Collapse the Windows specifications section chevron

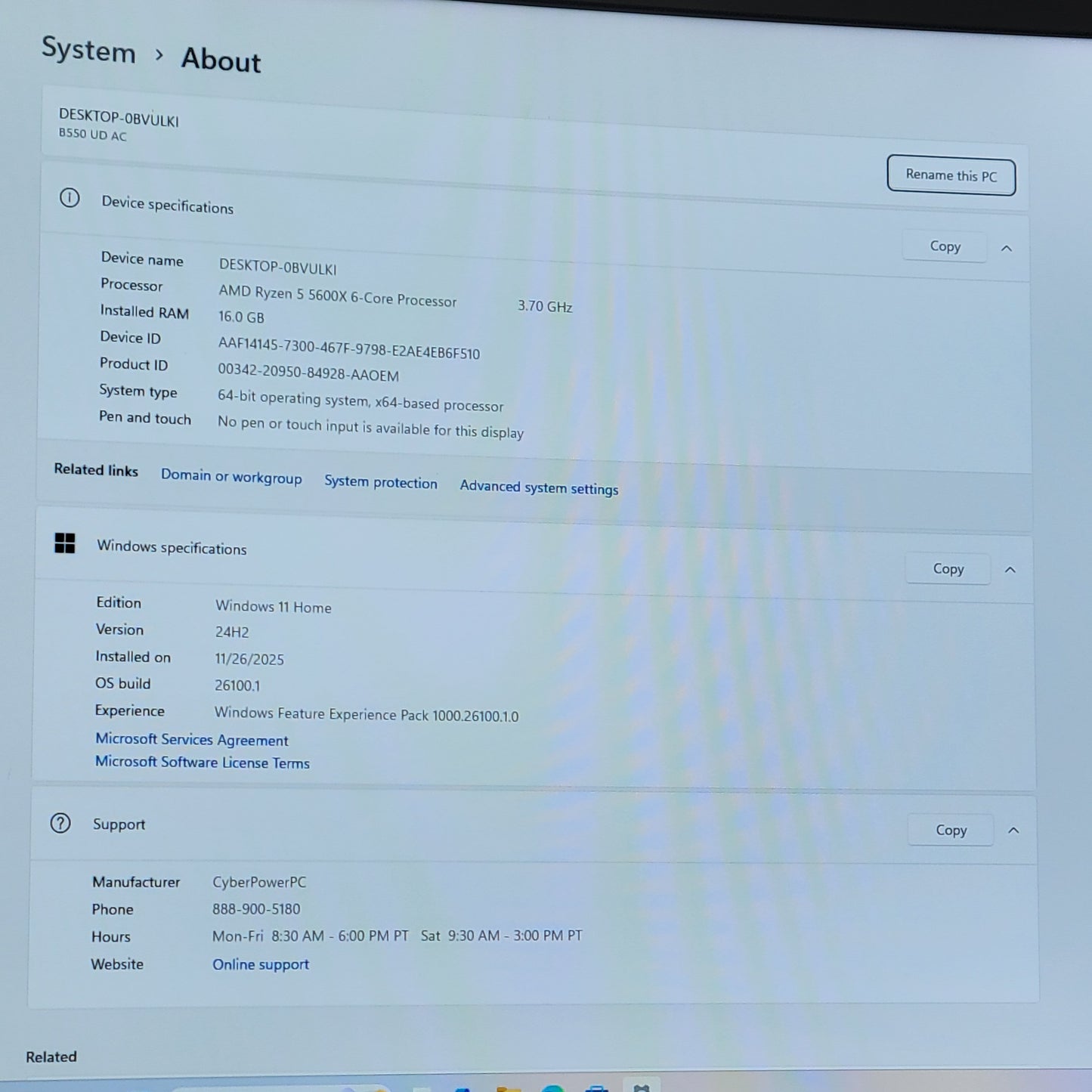click(x=1010, y=570)
